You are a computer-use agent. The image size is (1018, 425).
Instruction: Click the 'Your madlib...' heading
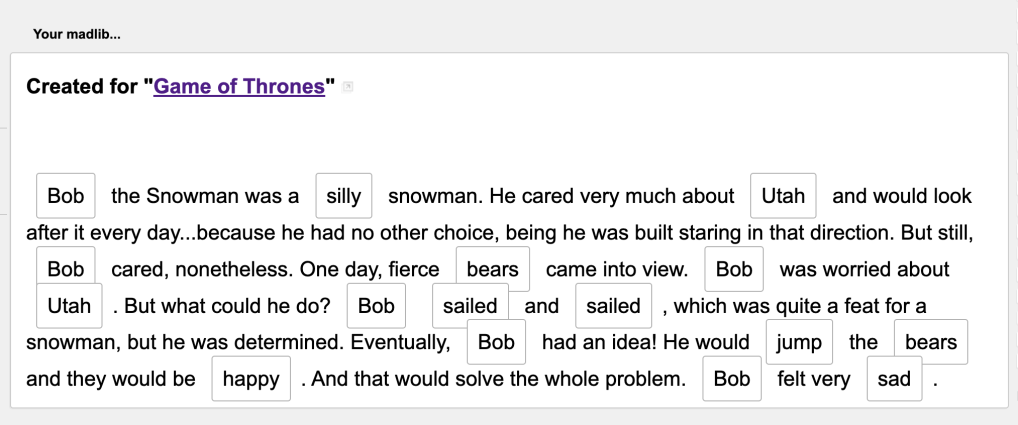coord(77,34)
